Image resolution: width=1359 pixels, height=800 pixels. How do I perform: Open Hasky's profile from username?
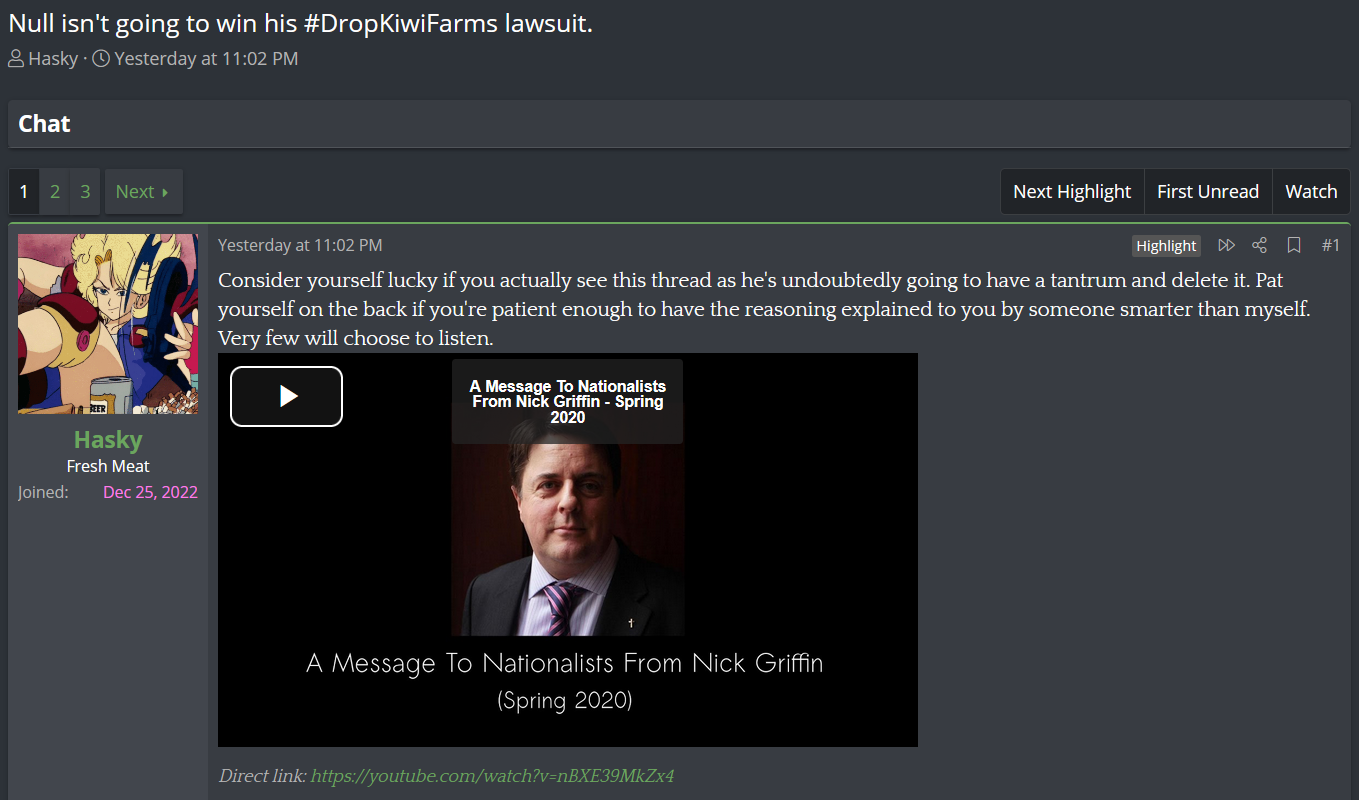click(x=108, y=440)
